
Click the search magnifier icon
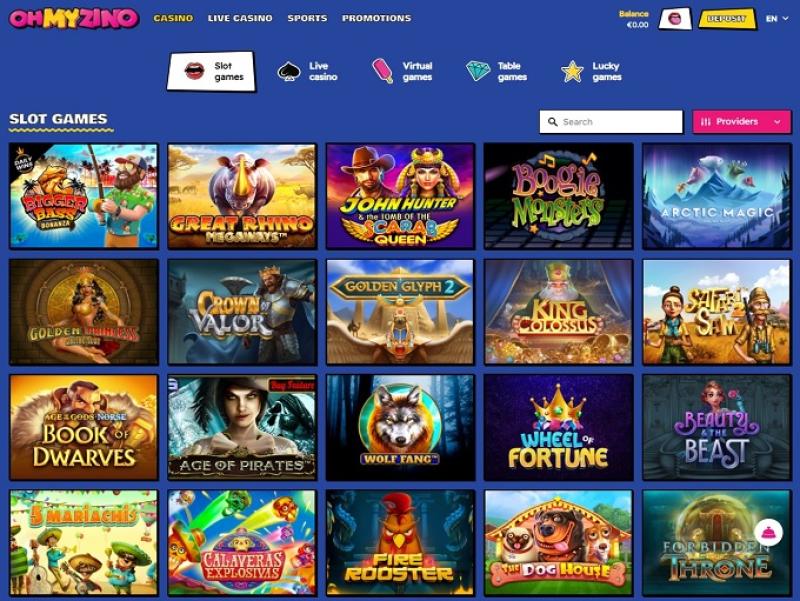[x=552, y=122]
